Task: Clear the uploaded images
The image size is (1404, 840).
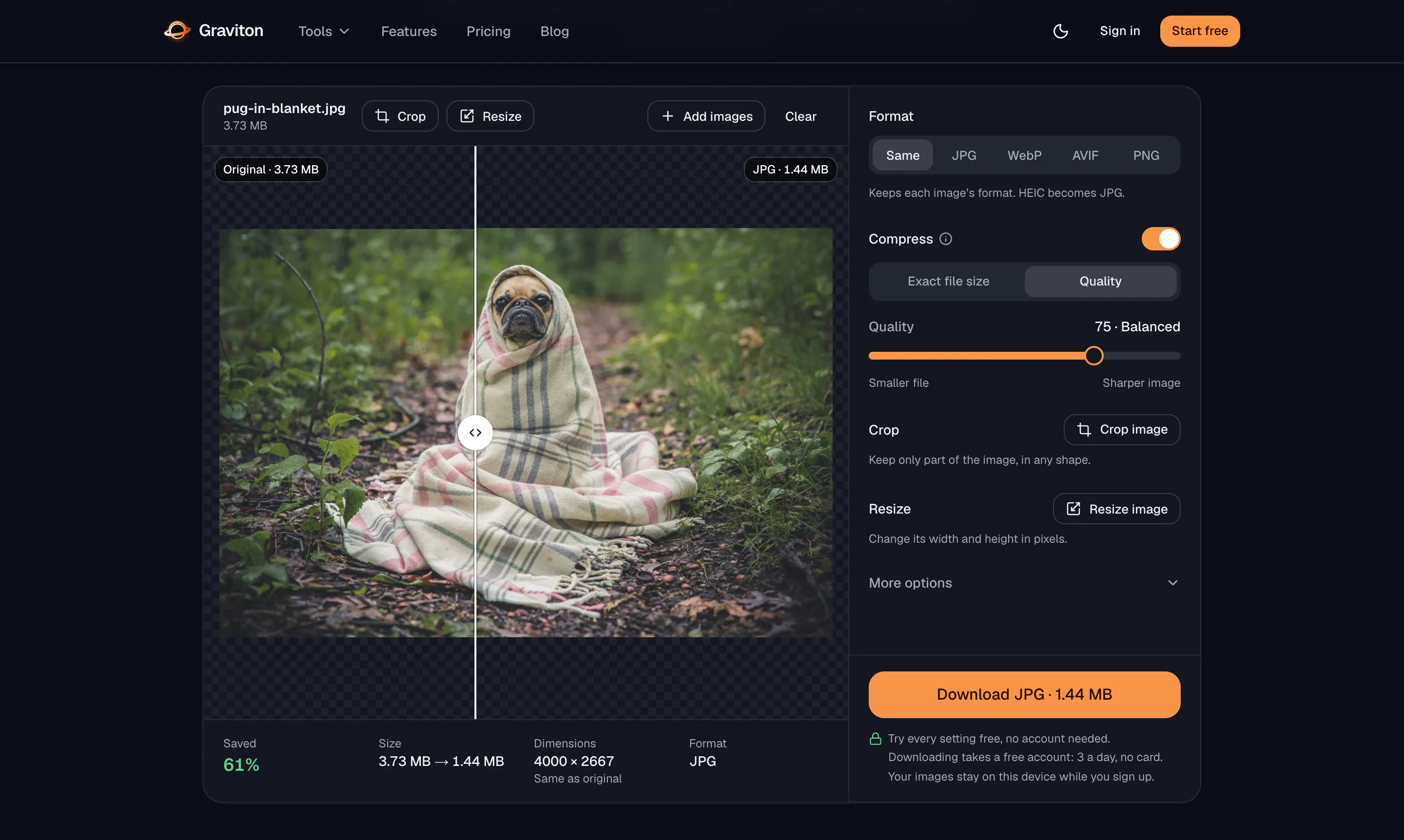Action: (800, 116)
